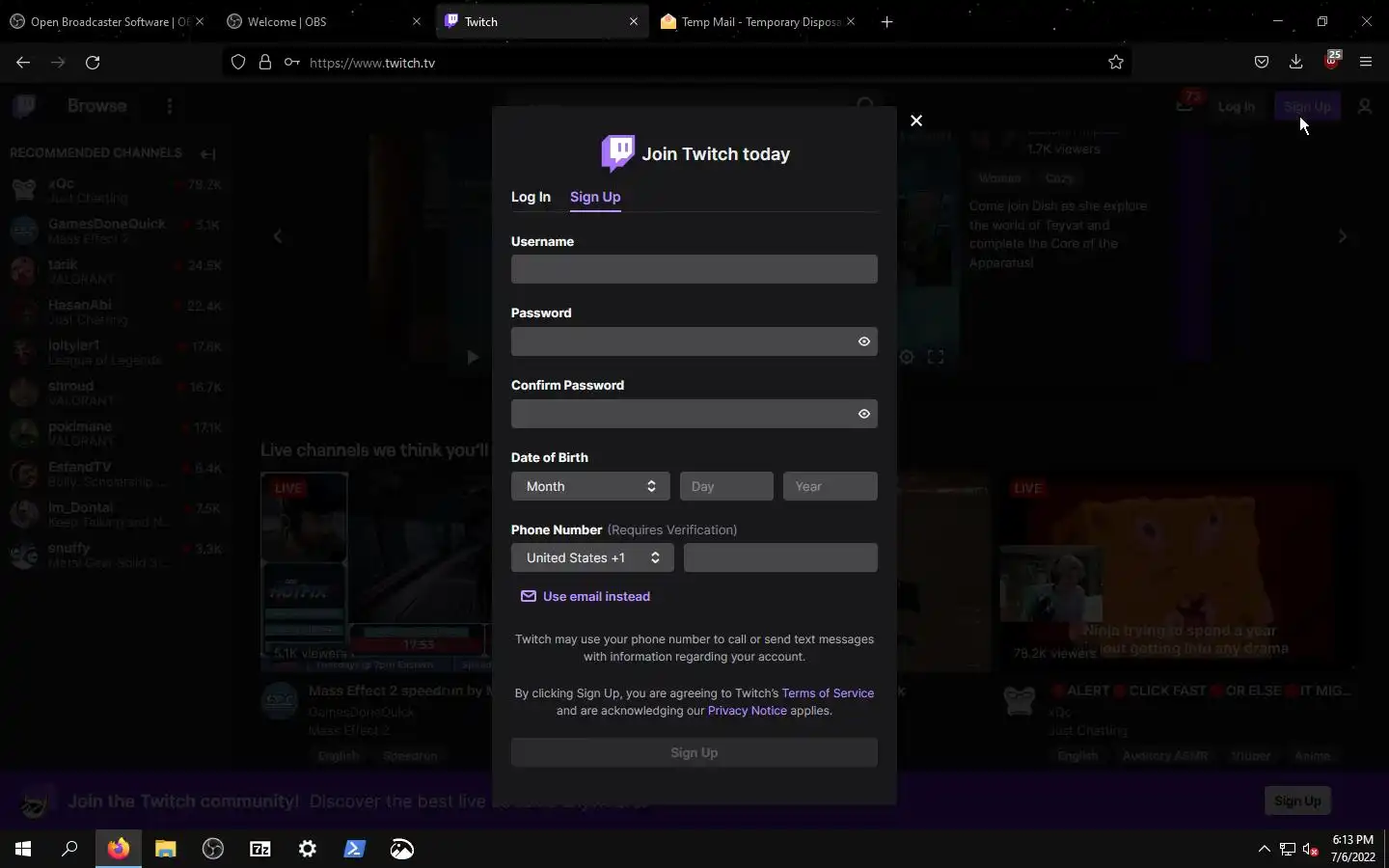The height and width of the screenshot is (868, 1389).
Task: Click Log In button in page header
Action: (1237, 106)
